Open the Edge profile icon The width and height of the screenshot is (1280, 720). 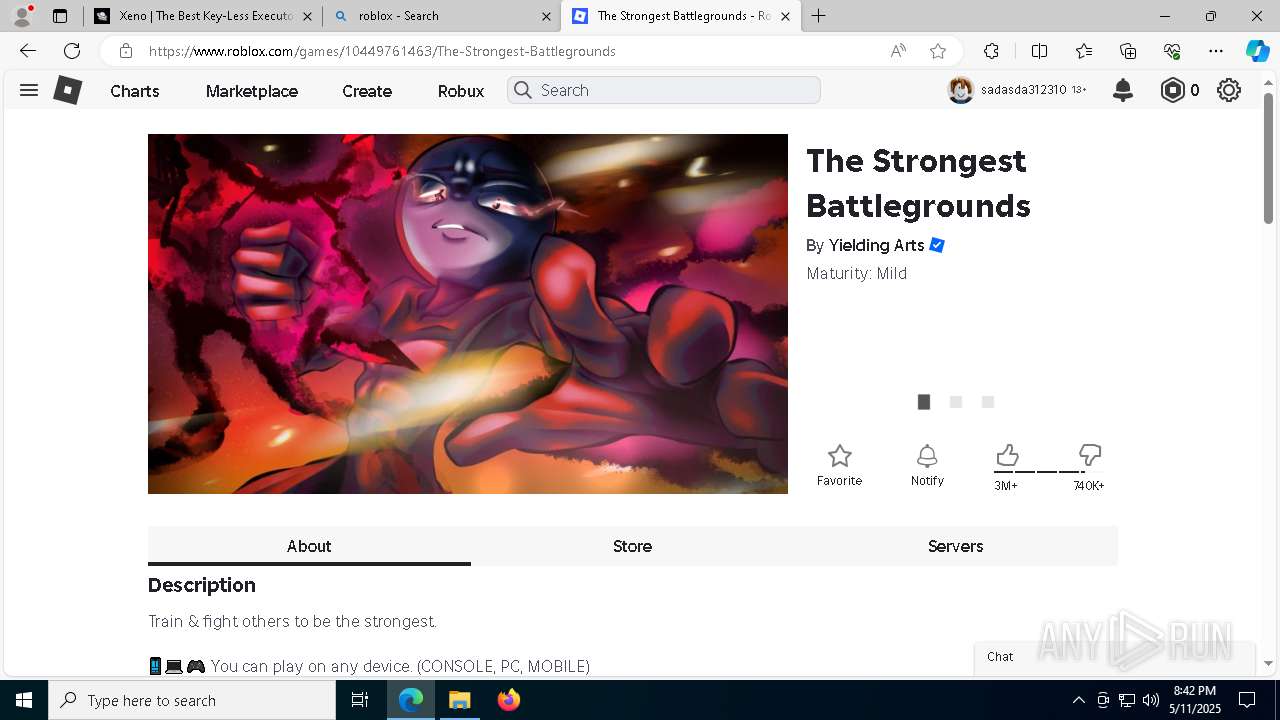coord(22,16)
